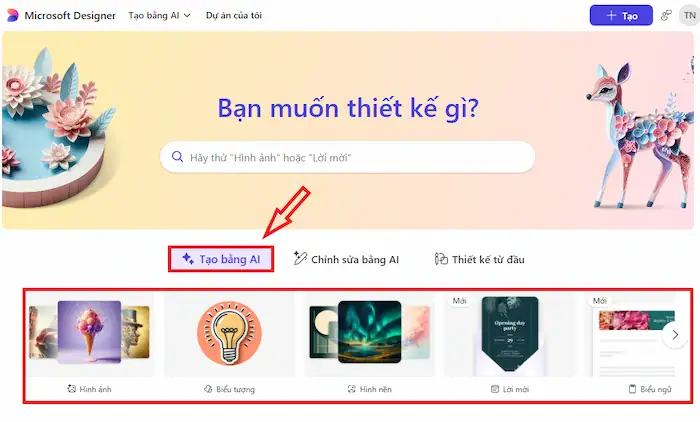Click the Hình nền label icon
The image size is (700, 422).
[x=352, y=389]
